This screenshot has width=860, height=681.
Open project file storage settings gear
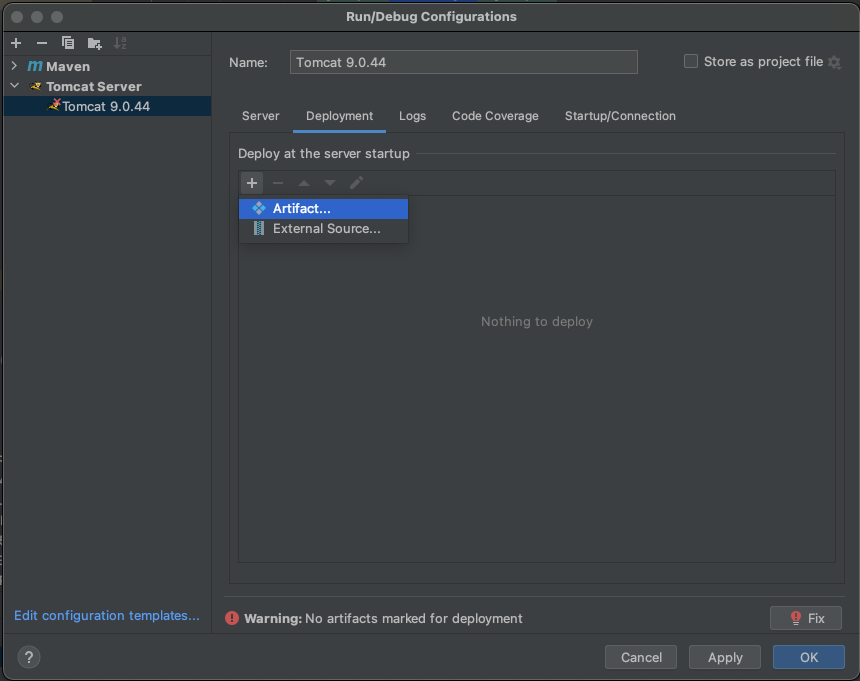834,62
